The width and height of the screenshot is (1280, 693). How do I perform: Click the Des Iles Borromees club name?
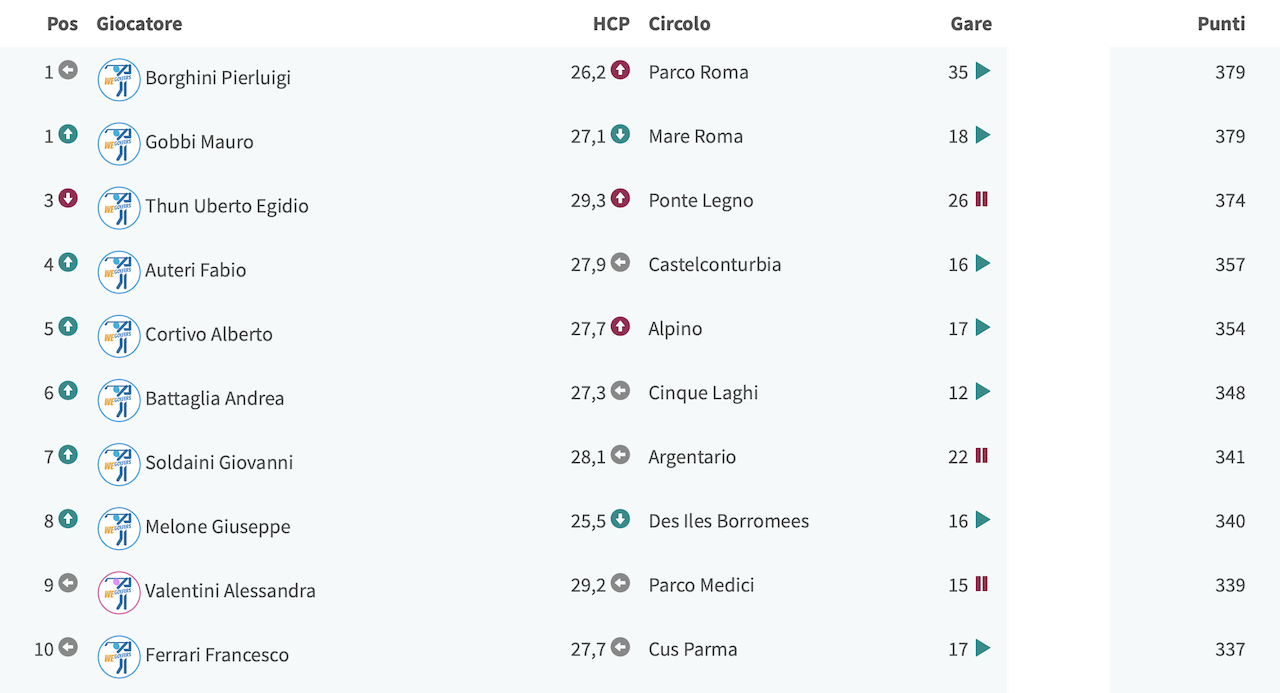click(x=729, y=520)
